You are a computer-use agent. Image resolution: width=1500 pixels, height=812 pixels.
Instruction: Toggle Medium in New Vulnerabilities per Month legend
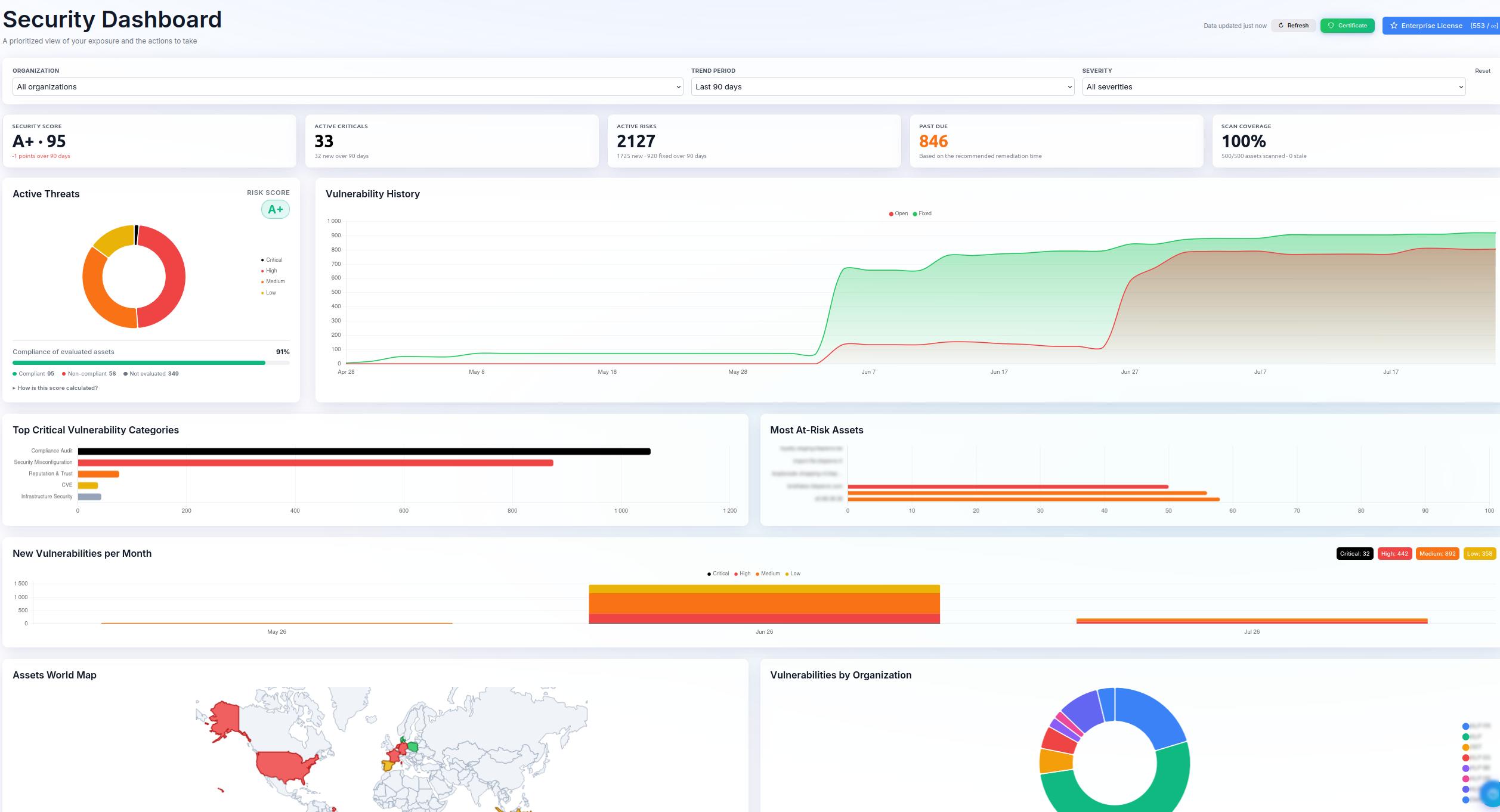point(768,574)
